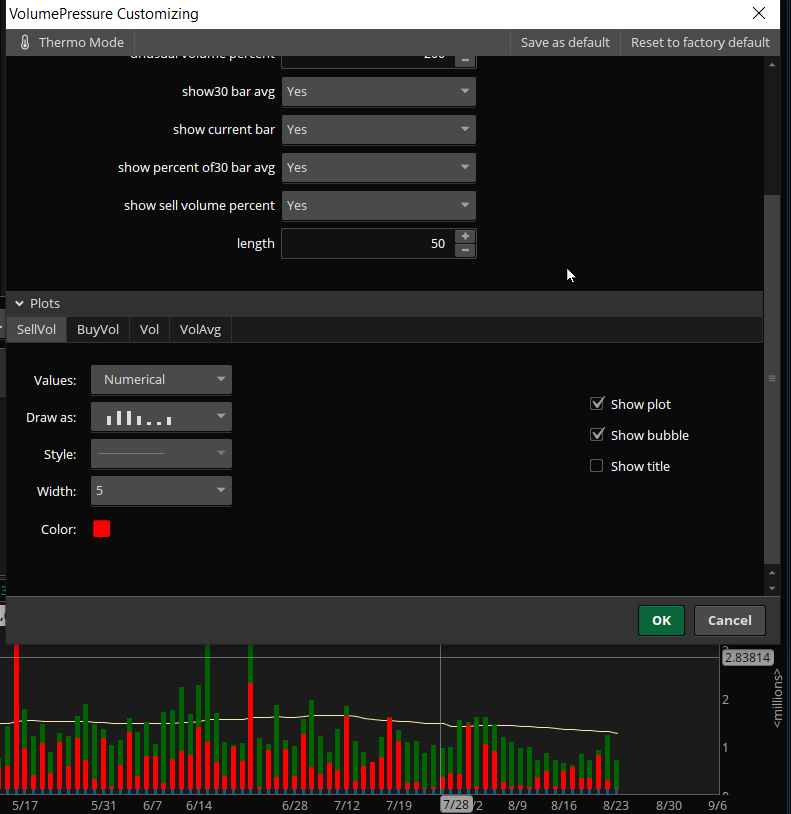The image size is (791, 814).
Task: Uncheck the Show bubble checkbox
Action: click(597, 435)
